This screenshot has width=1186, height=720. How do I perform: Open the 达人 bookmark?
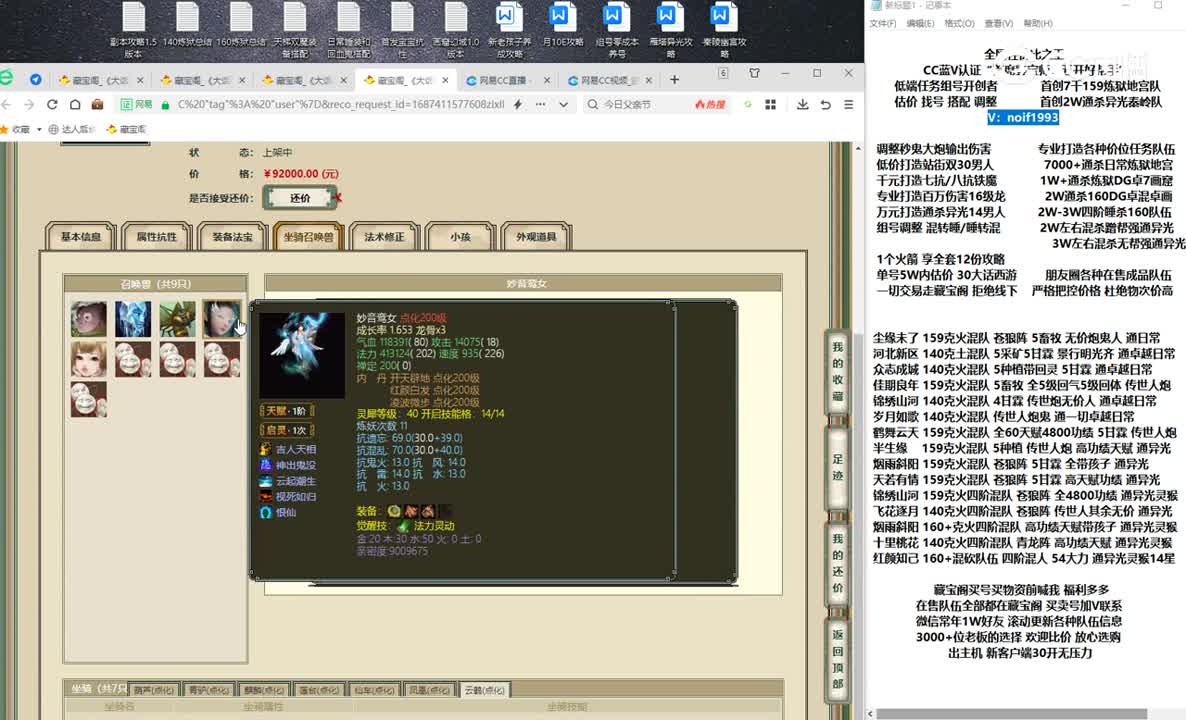71,129
